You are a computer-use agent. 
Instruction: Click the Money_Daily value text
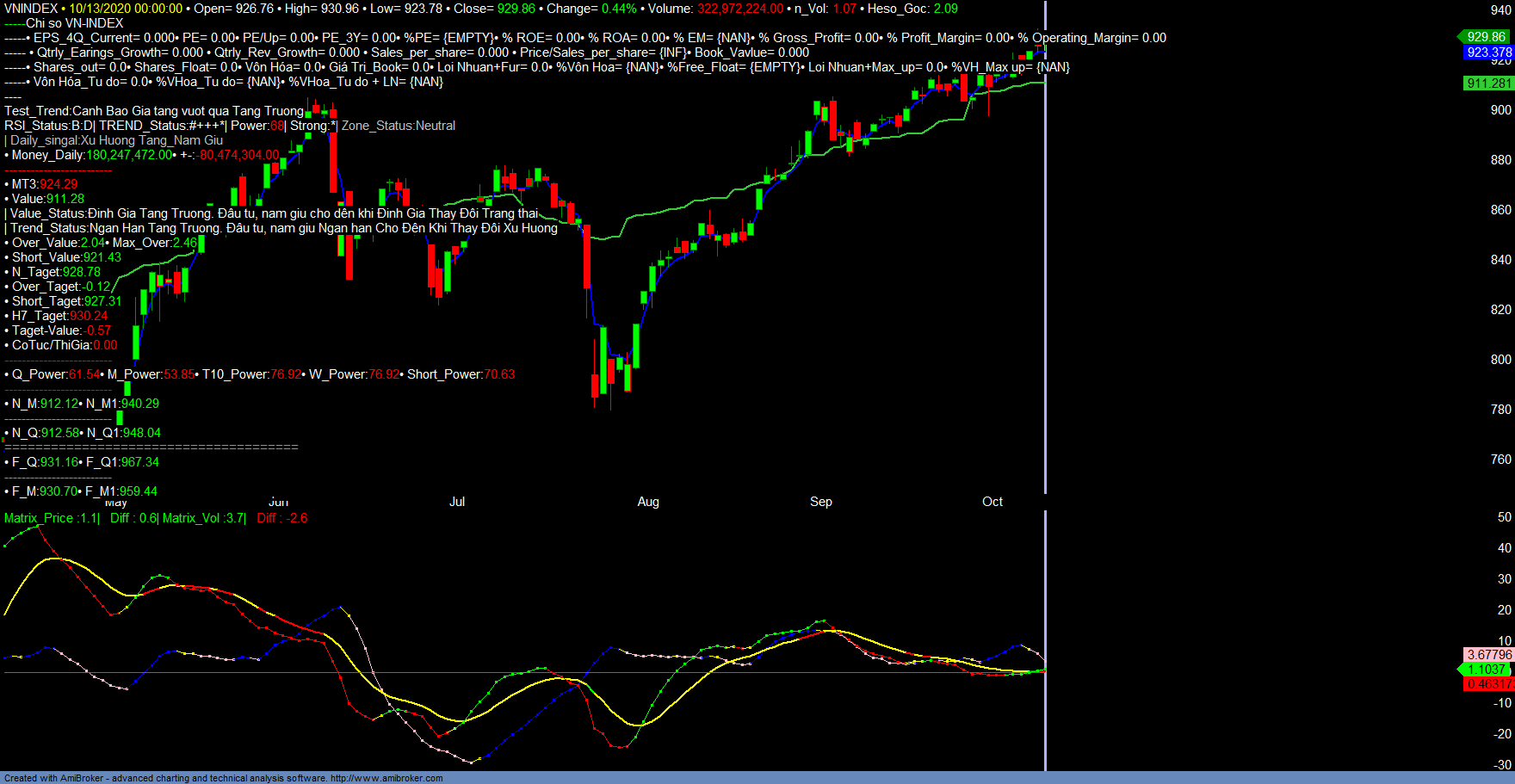(129, 155)
